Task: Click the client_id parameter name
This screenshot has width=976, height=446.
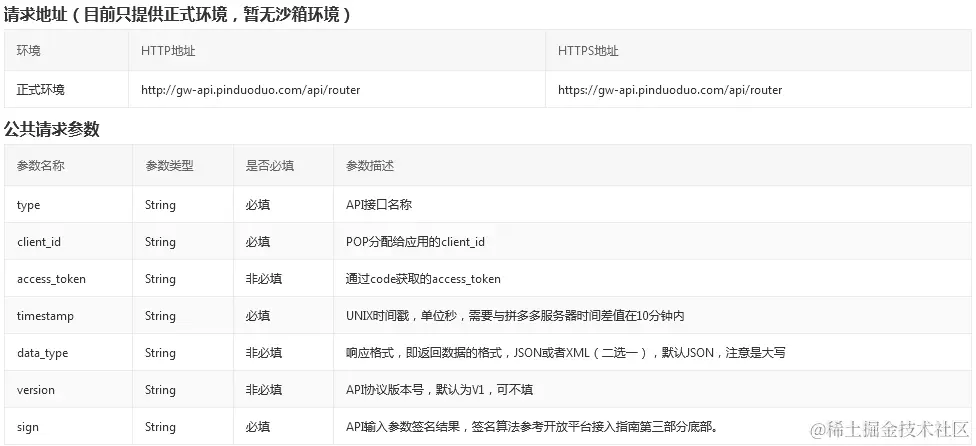Action: pyautogui.click(x=39, y=242)
